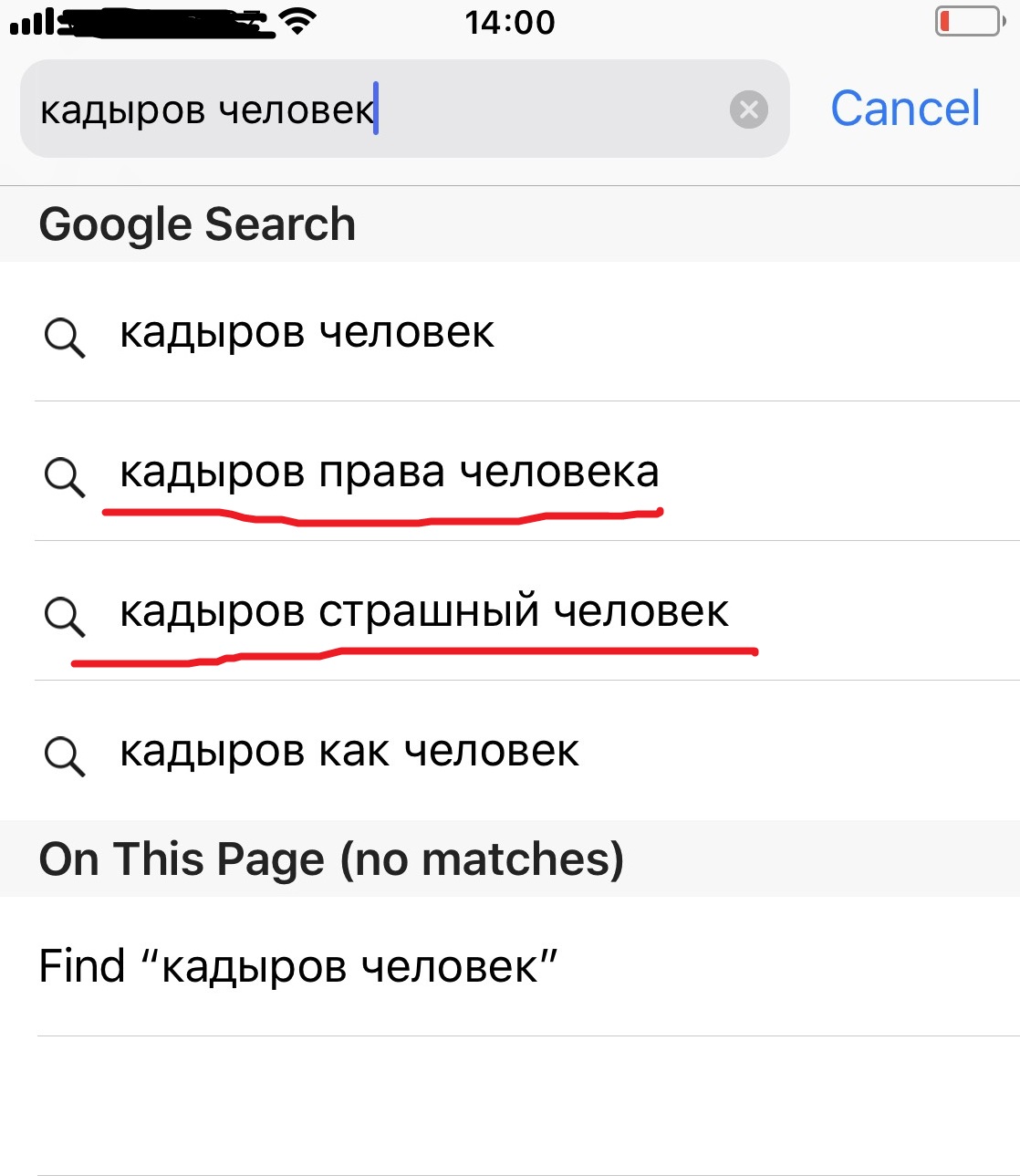Tap the 14:00 clock in status bar

[510, 22]
